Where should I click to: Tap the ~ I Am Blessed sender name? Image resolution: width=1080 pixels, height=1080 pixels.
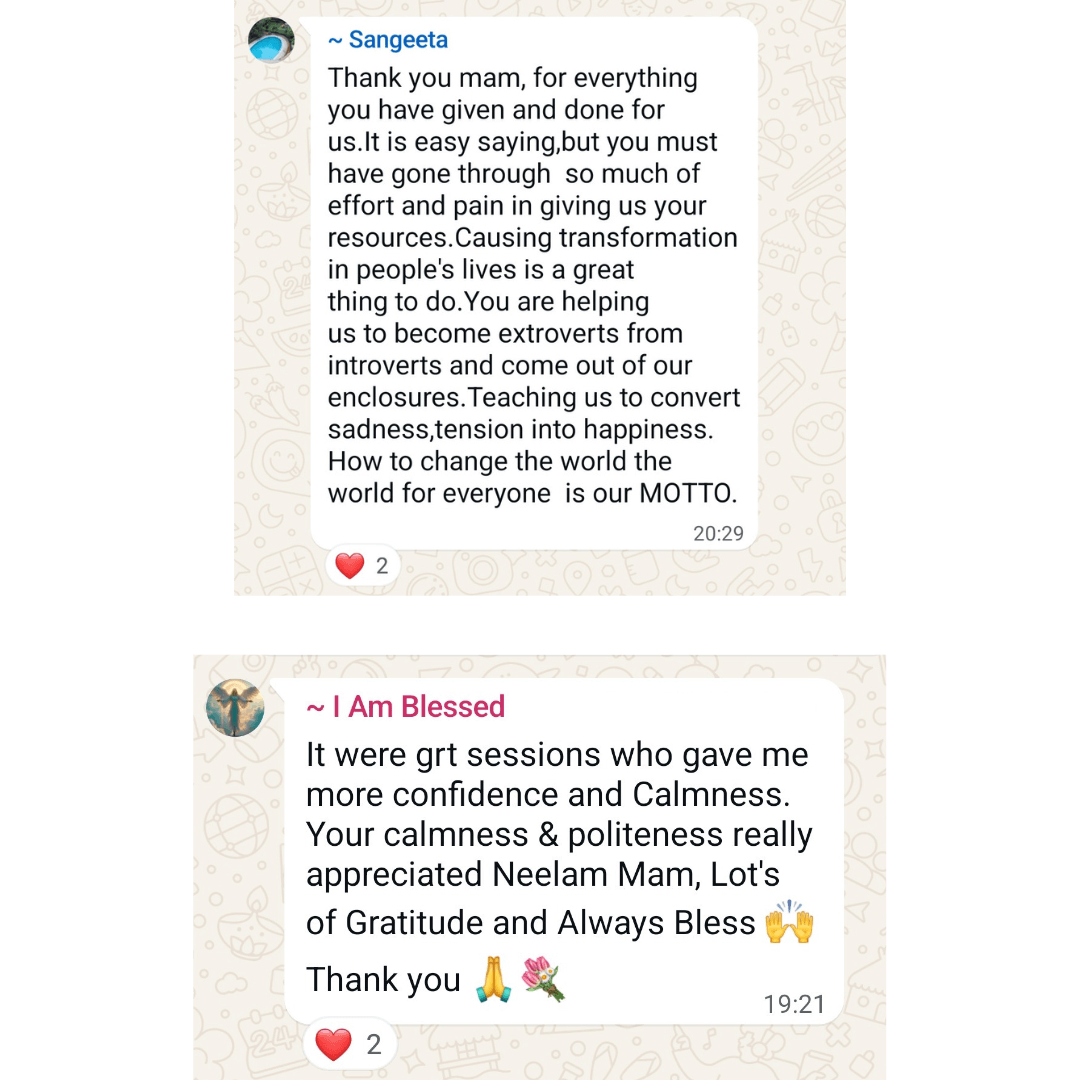tap(405, 707)
